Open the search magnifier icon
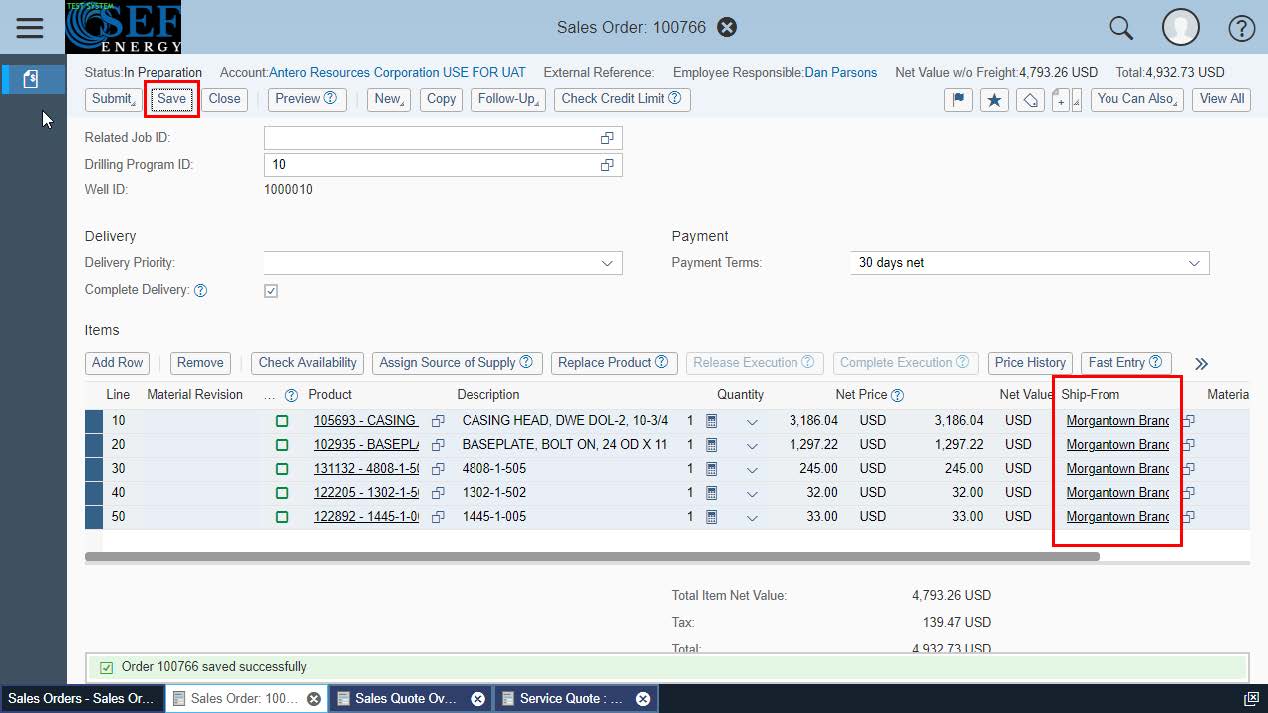The image size is (1268, 713). click(x=1121, y=28)
